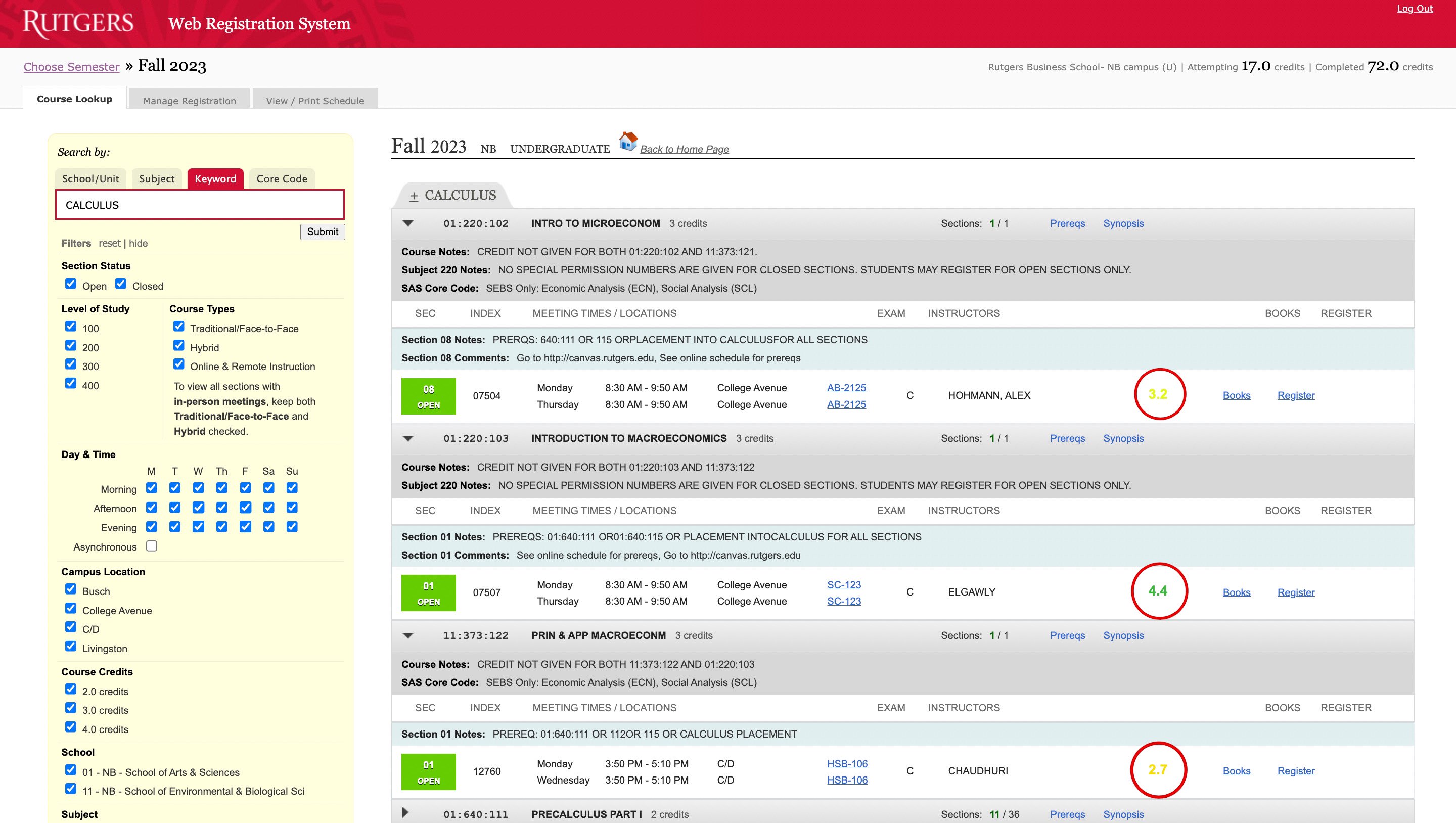Click the 3.2 rating circle for Hohmann

point(1159,394)
